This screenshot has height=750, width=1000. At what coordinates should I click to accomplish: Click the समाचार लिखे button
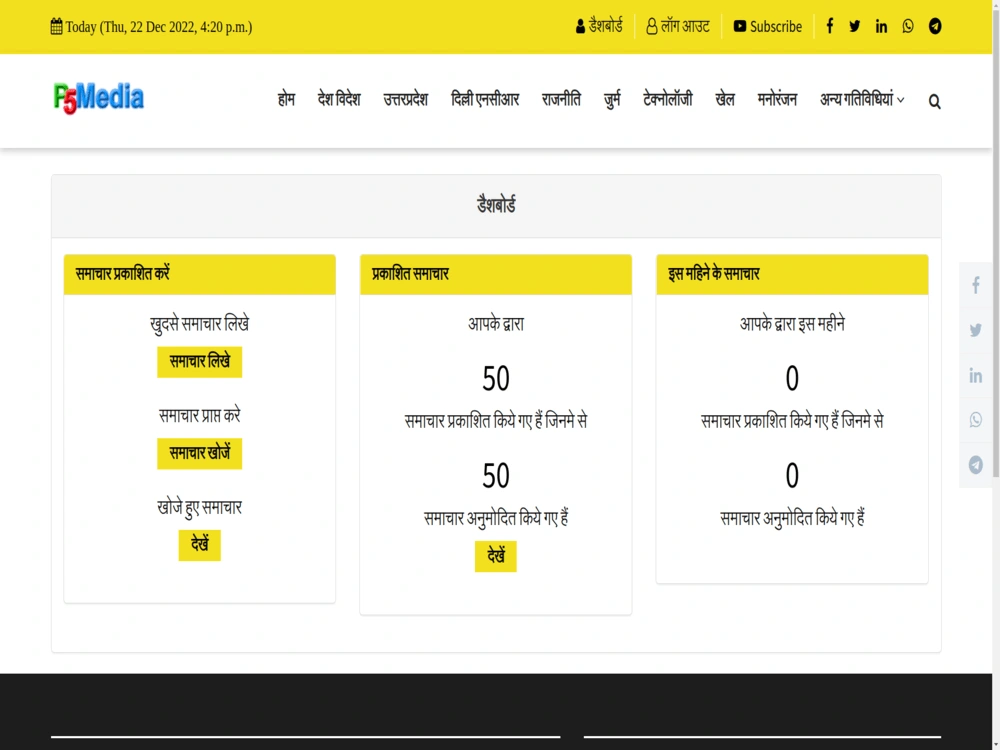point(200,362)
